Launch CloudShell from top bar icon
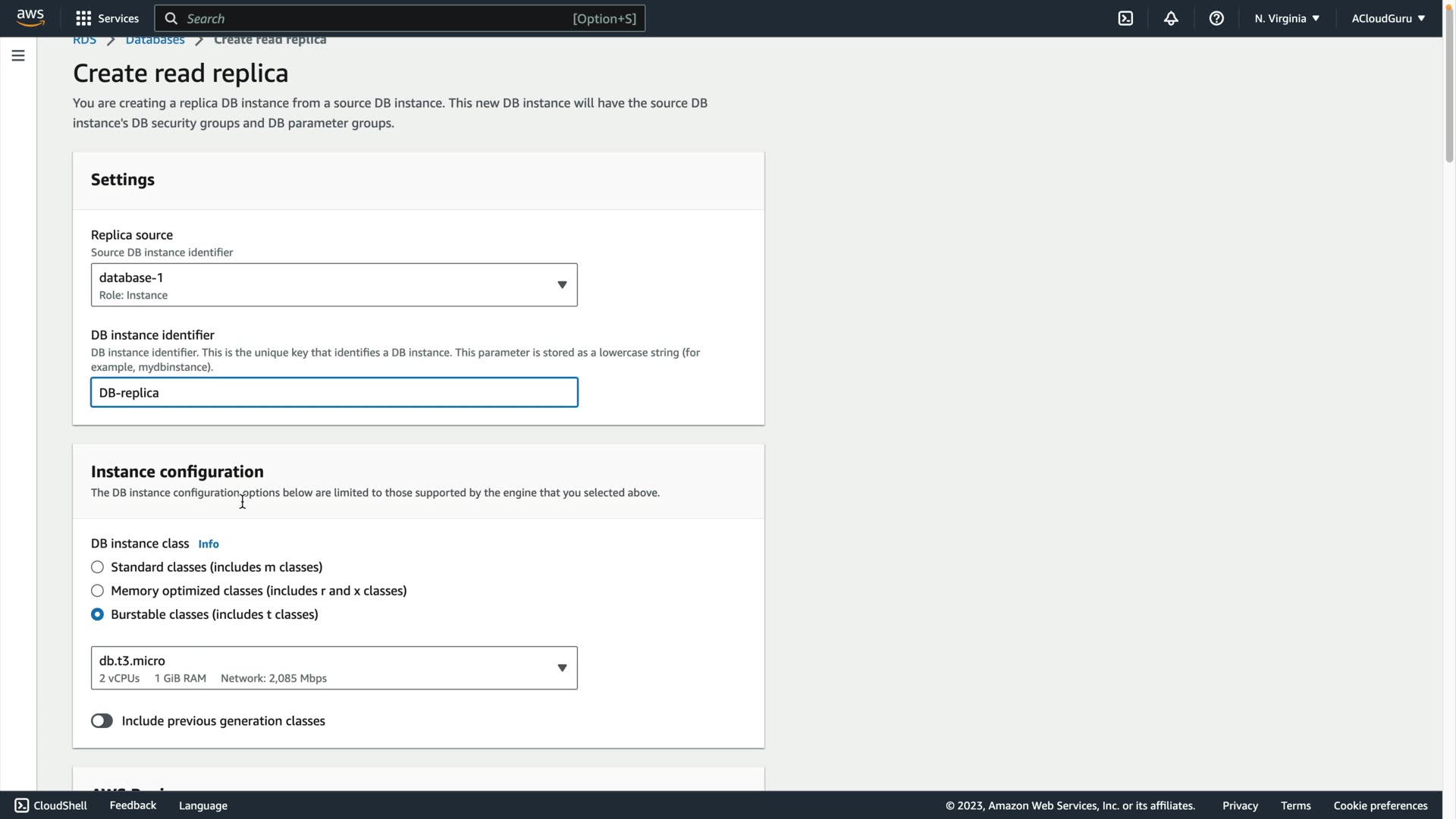1456x819 pixels. [1125, 18]
